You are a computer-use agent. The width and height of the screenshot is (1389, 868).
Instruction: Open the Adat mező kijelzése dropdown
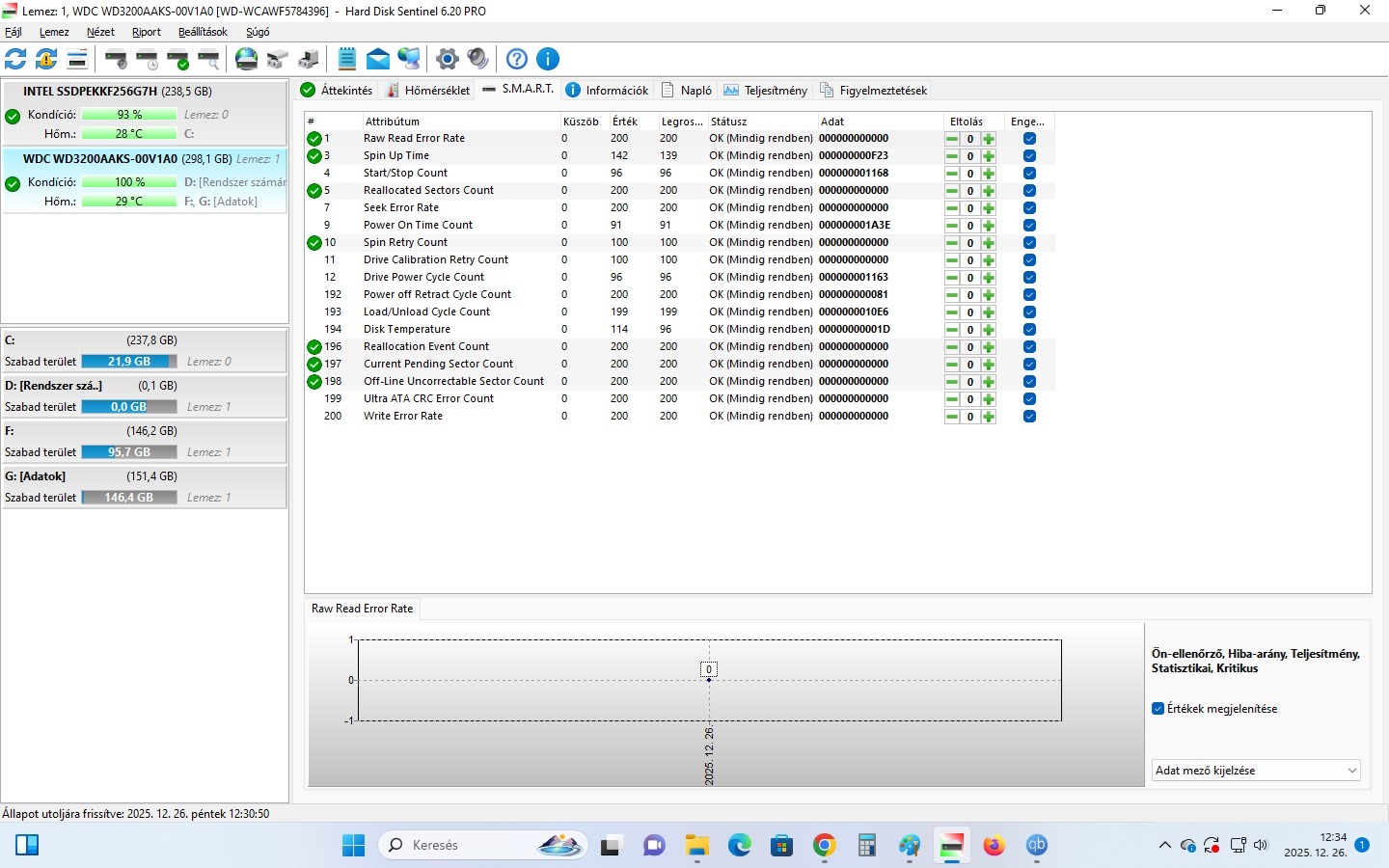(x=1257, y=771)
